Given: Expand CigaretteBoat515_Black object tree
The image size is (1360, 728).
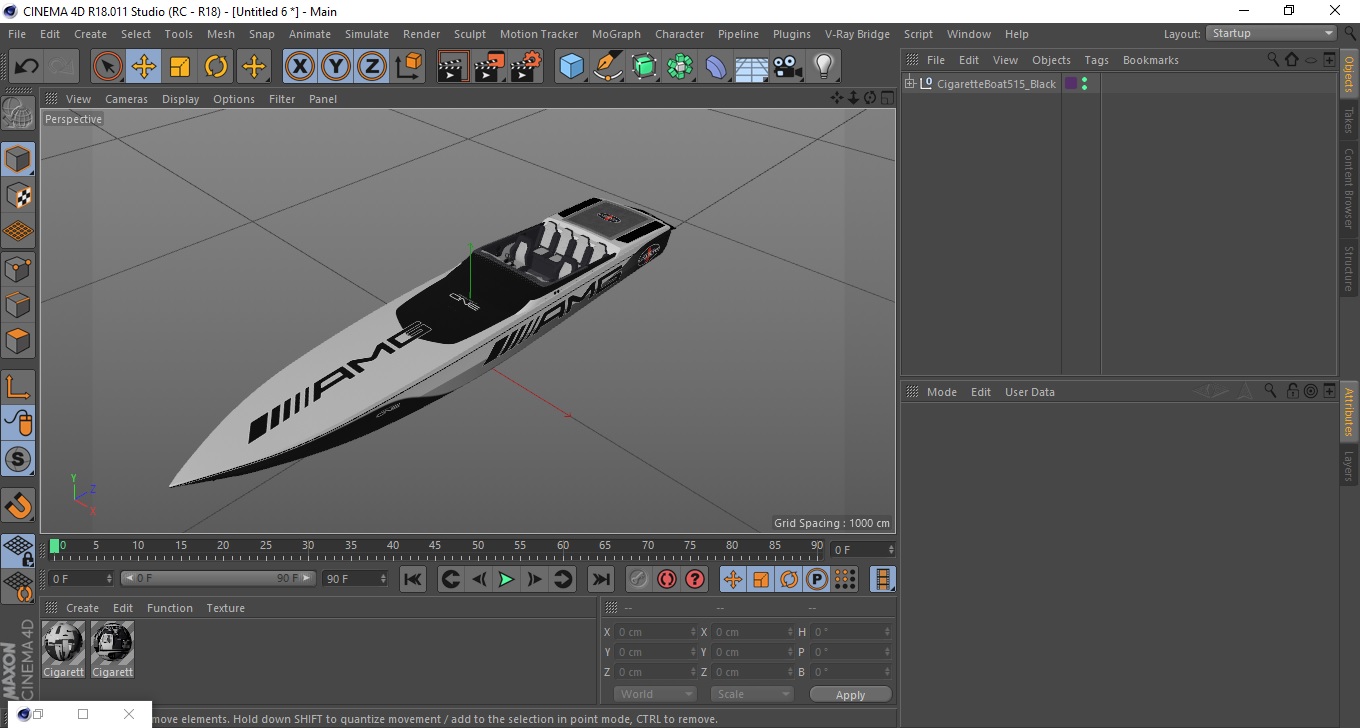Looking at the screenshot, I should (x=909, y=84).
